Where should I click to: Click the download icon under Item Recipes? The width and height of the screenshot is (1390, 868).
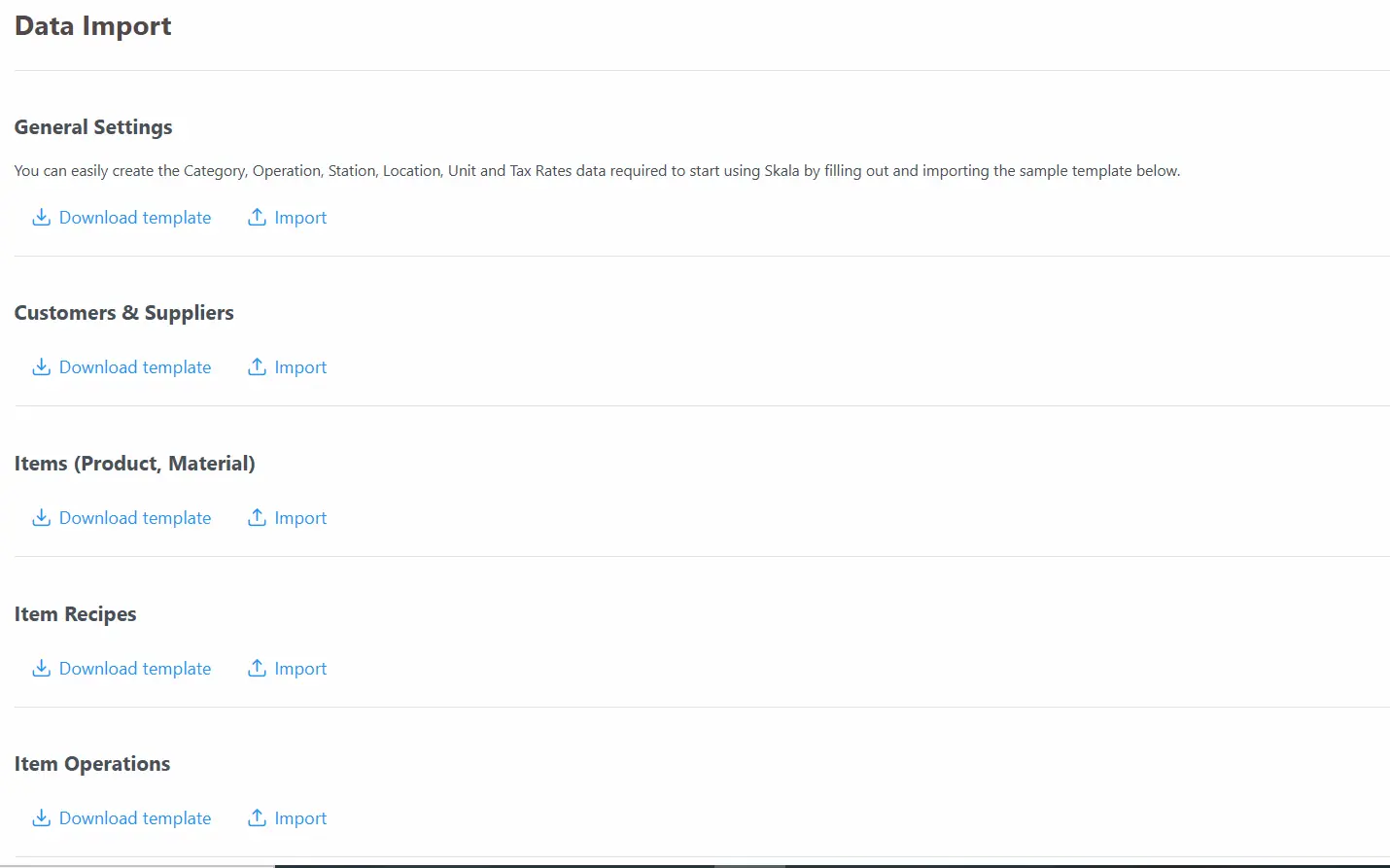point(41,668)
